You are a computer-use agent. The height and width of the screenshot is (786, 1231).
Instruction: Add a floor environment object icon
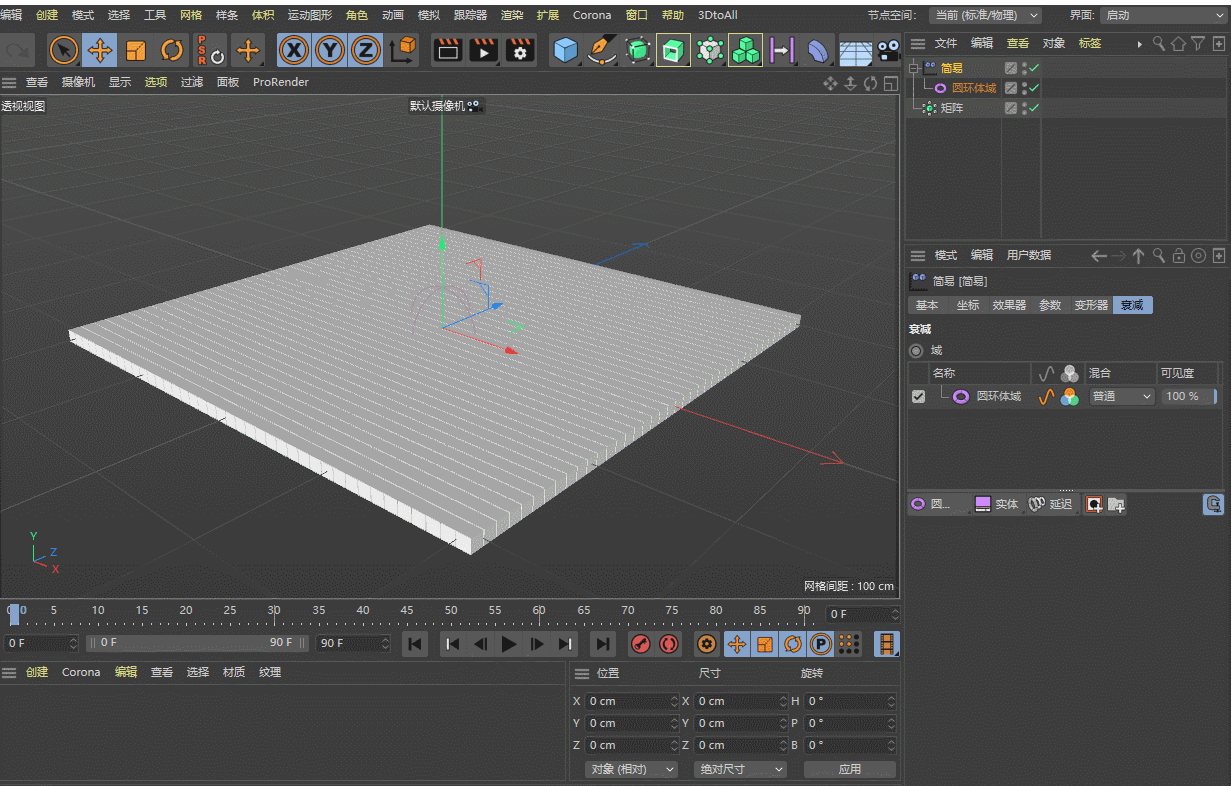click(855, 50)
